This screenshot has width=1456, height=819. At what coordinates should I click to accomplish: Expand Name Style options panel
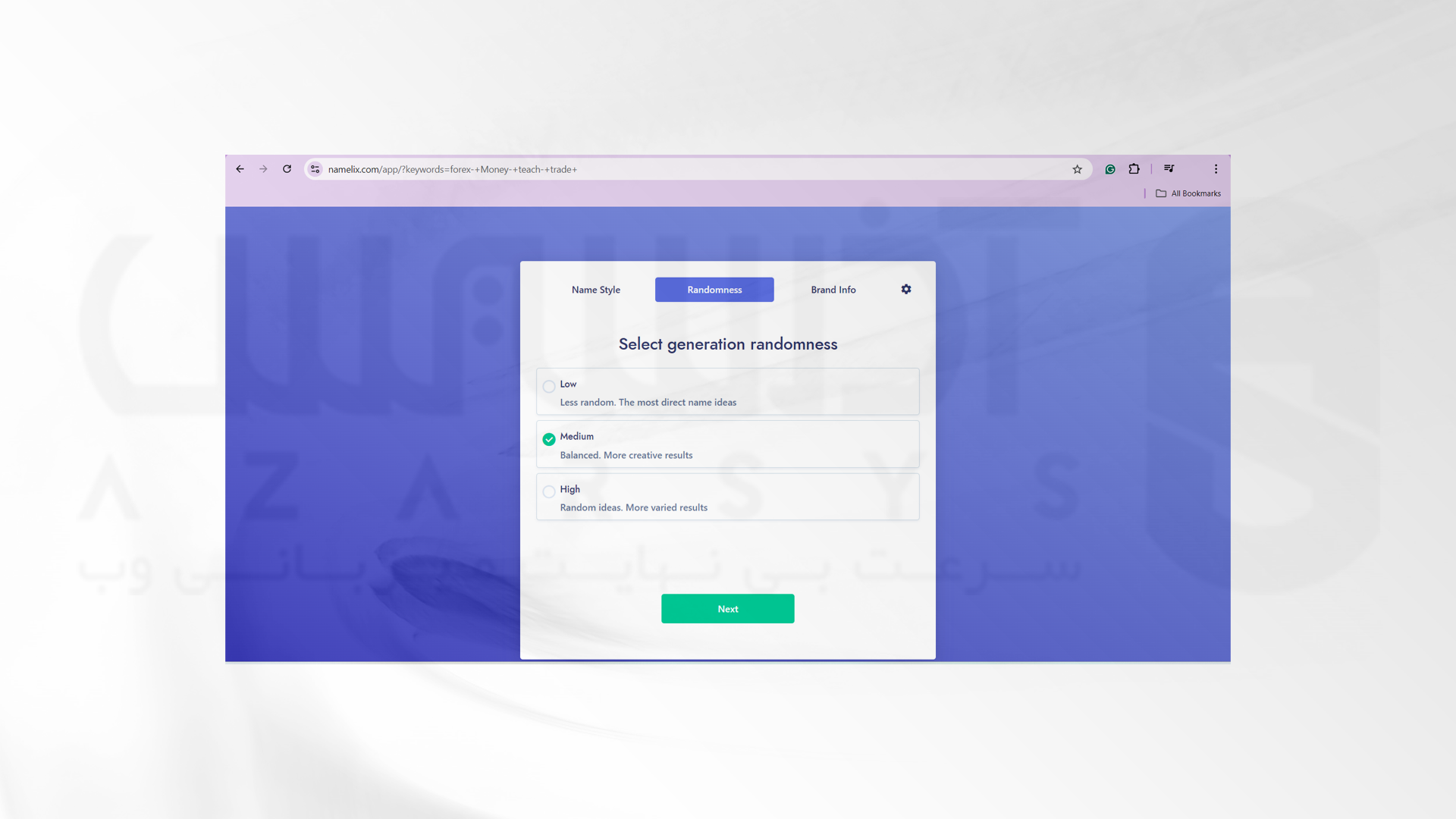[x=596, y=289]
